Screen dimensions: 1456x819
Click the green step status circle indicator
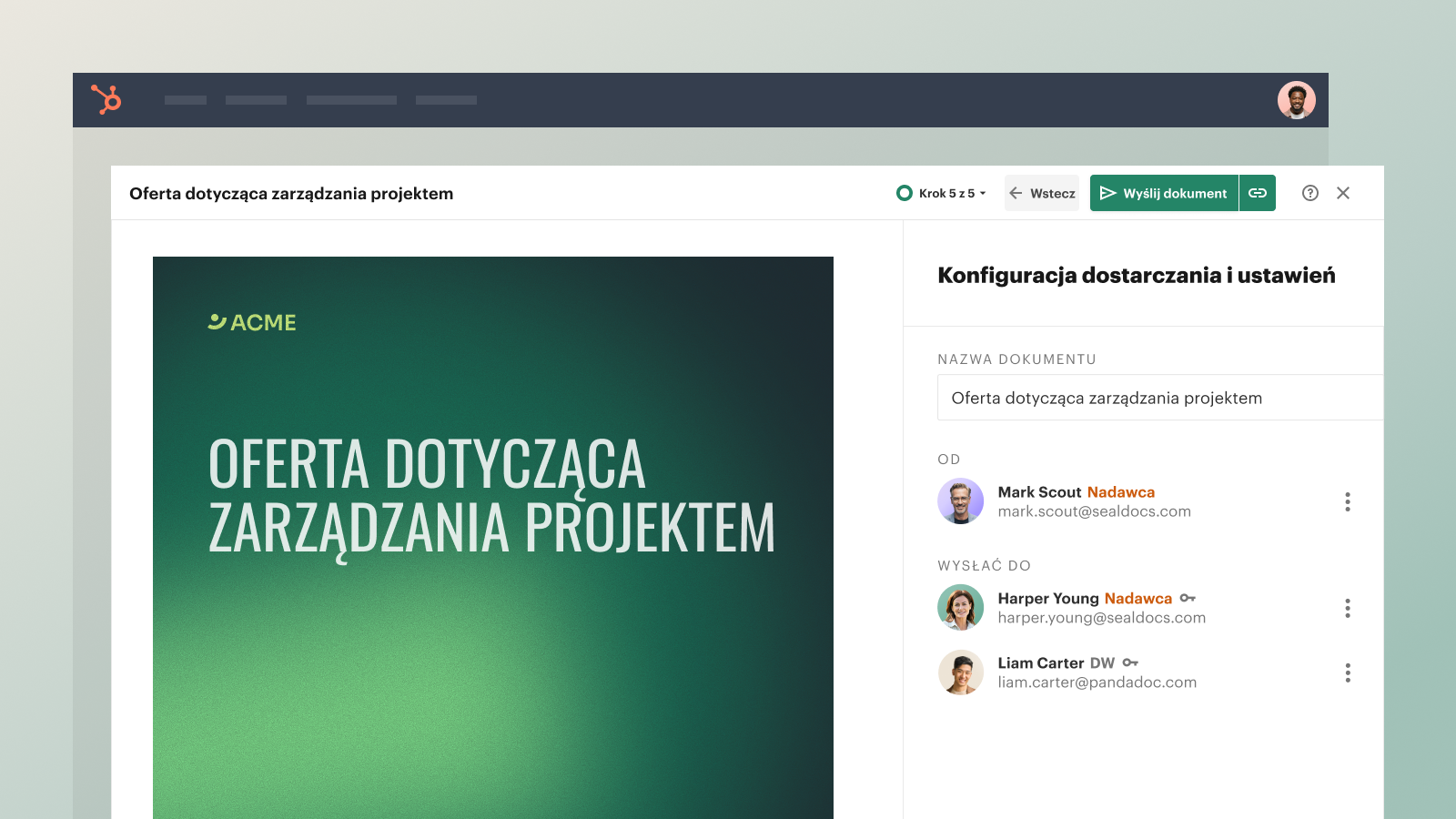coord(904,193)
